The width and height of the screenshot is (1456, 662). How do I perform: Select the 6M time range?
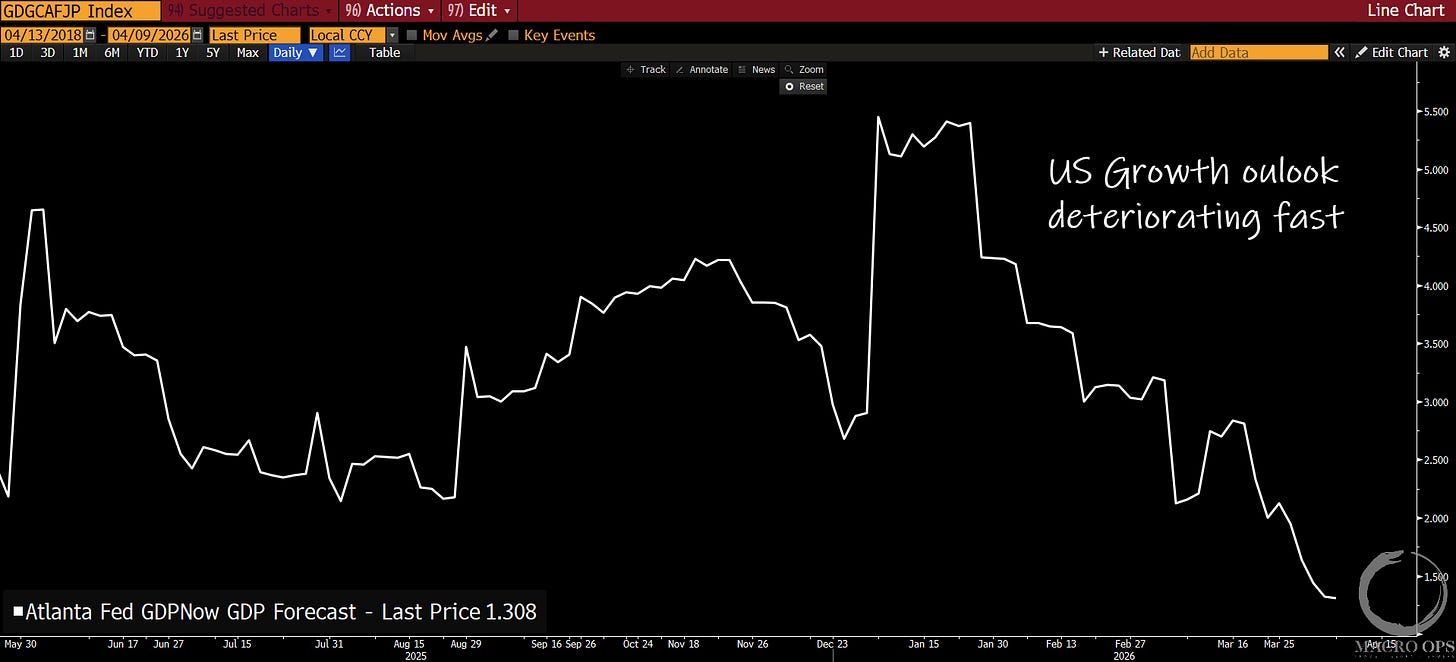[x=112, y=52]
